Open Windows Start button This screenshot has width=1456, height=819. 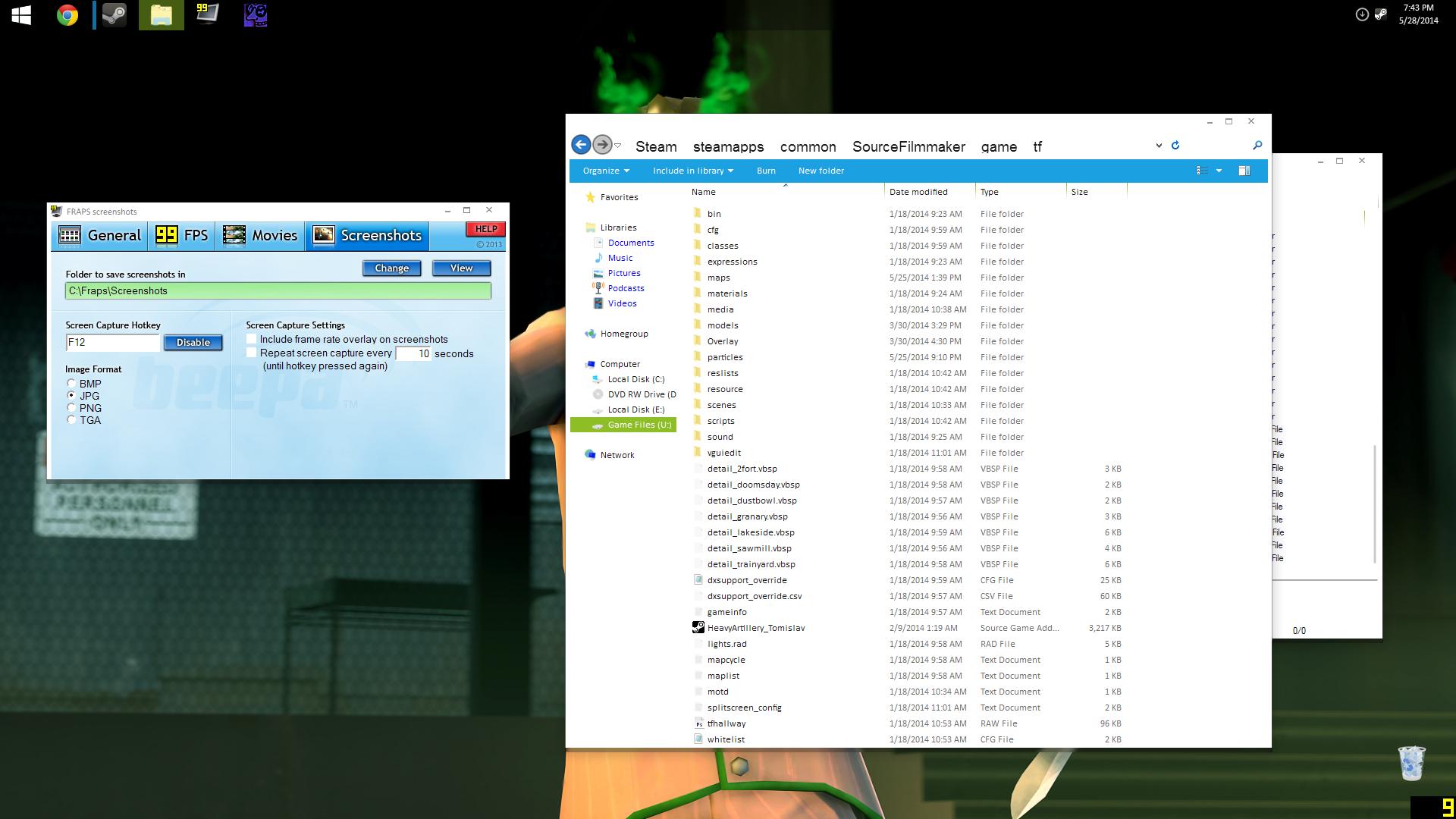pyautogui.click(x=21, y=15)
